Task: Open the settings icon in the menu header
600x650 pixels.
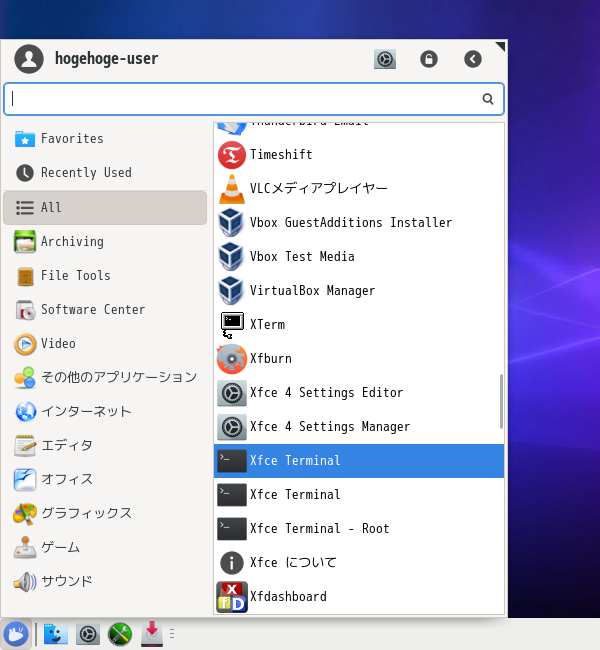Action: (385, 59)
